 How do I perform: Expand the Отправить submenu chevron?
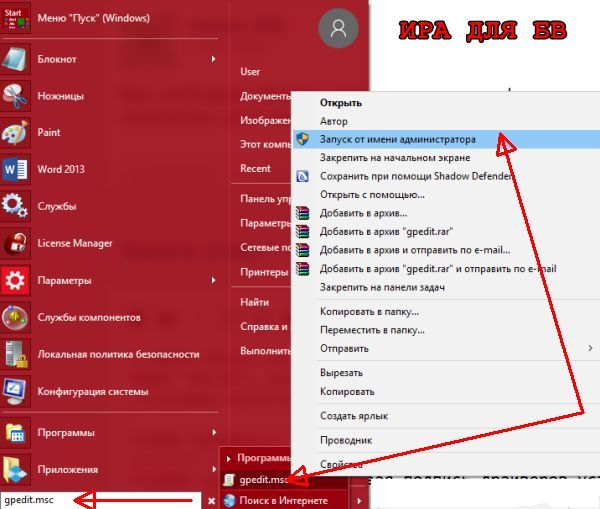point(590,348)
